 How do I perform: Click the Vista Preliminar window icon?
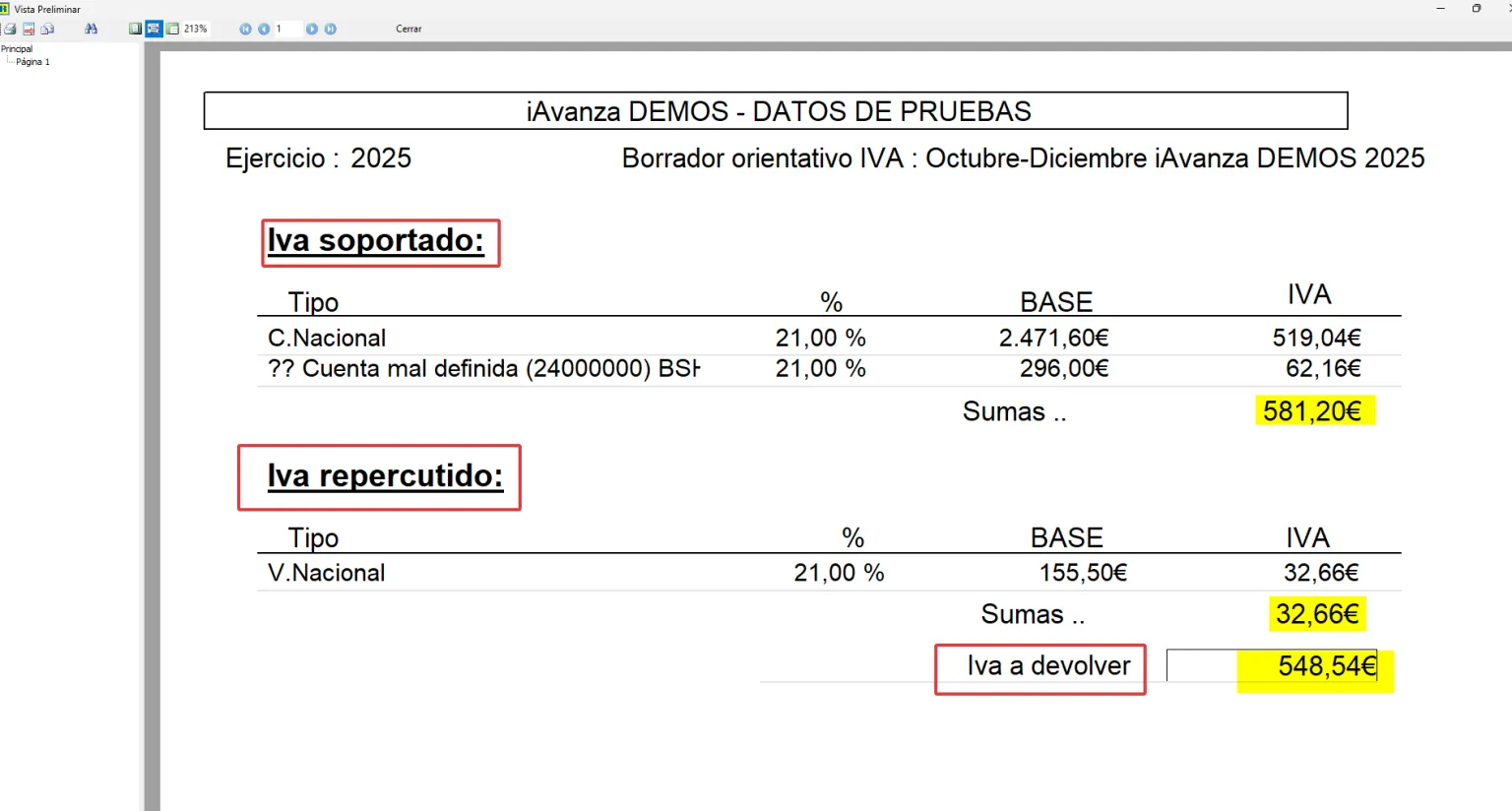[x=5, y=9]
